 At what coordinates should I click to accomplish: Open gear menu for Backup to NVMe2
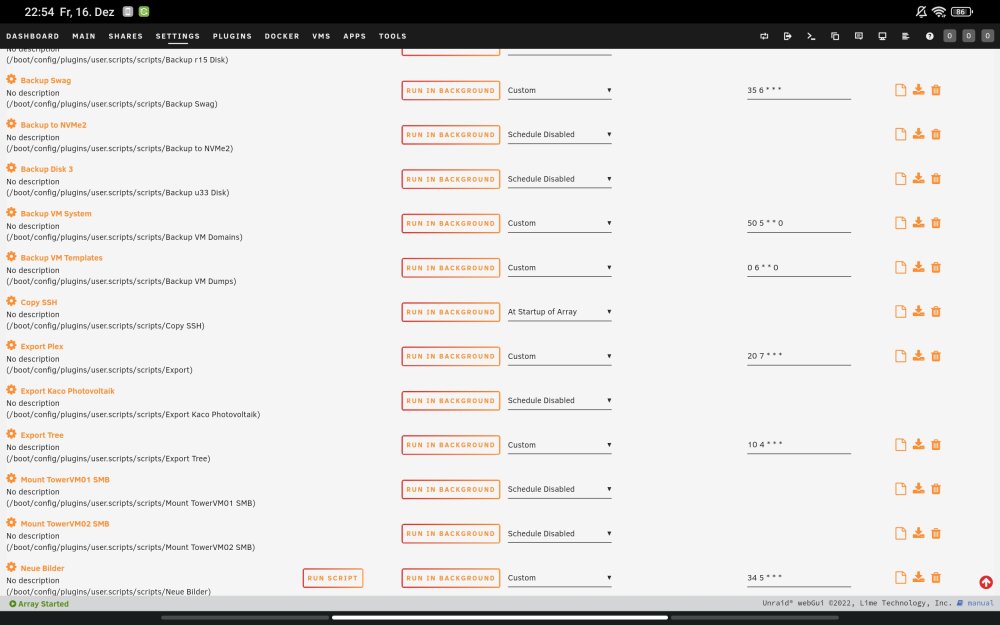pos(11,124)
